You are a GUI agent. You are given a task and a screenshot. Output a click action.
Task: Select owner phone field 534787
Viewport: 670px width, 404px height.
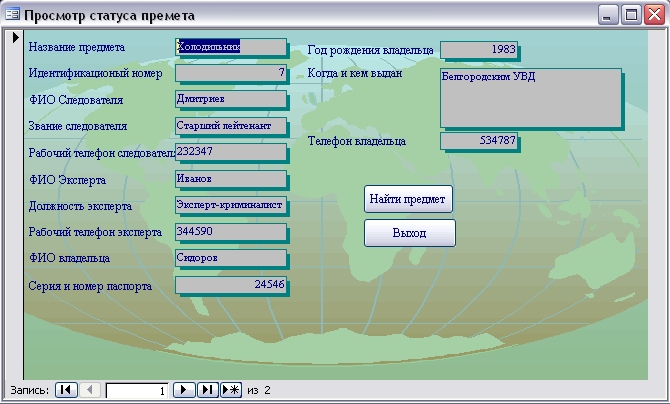(479, 141)
